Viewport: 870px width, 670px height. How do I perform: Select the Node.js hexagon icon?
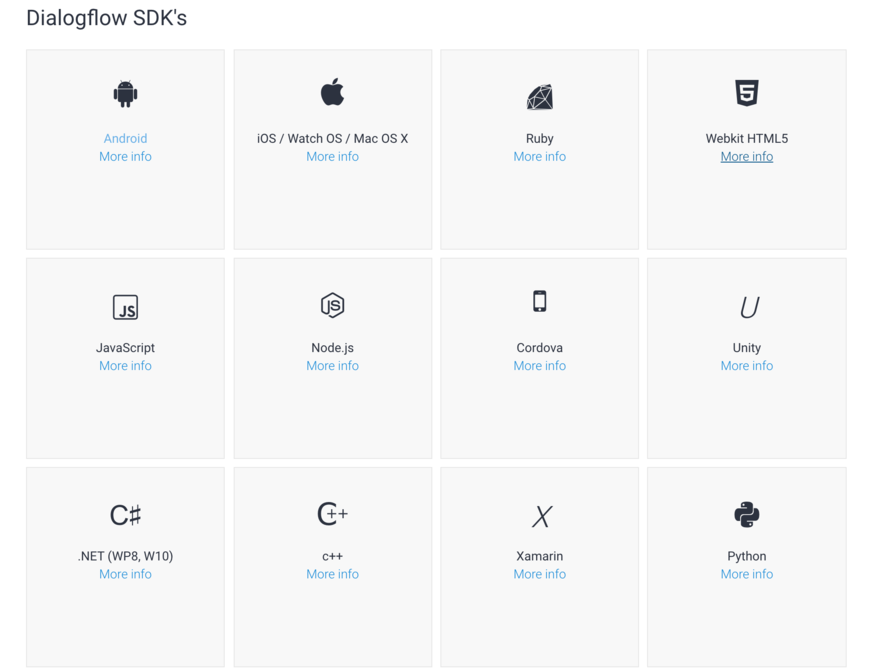[332, 305]
